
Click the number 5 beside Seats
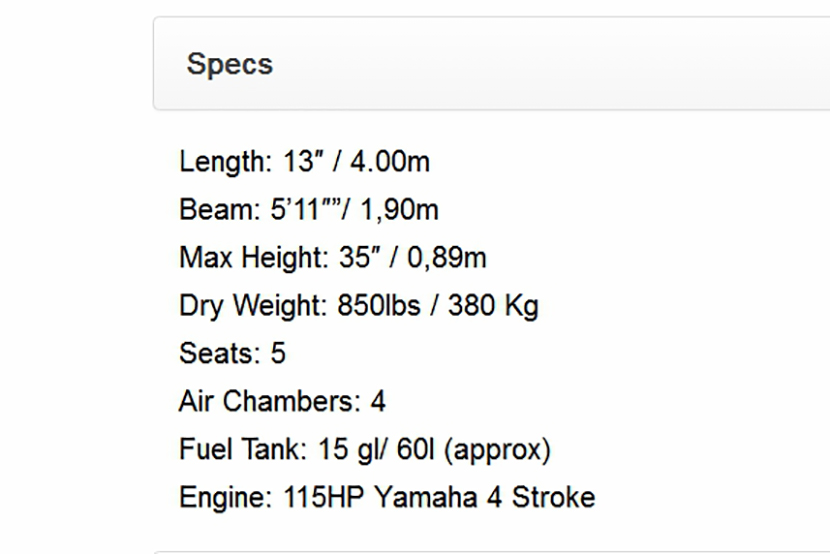[x=277, y=353]
